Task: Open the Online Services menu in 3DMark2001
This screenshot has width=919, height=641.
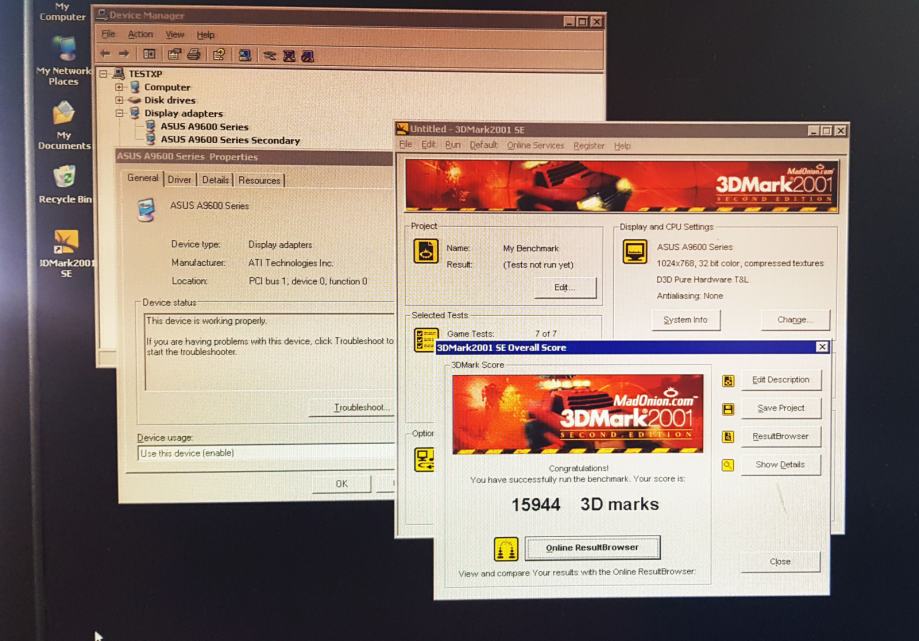Action: (x=535, y=145)
